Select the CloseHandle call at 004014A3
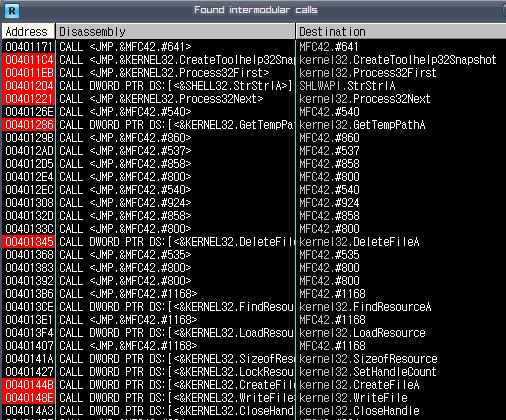The image size is (506, 420). (254, 411)
